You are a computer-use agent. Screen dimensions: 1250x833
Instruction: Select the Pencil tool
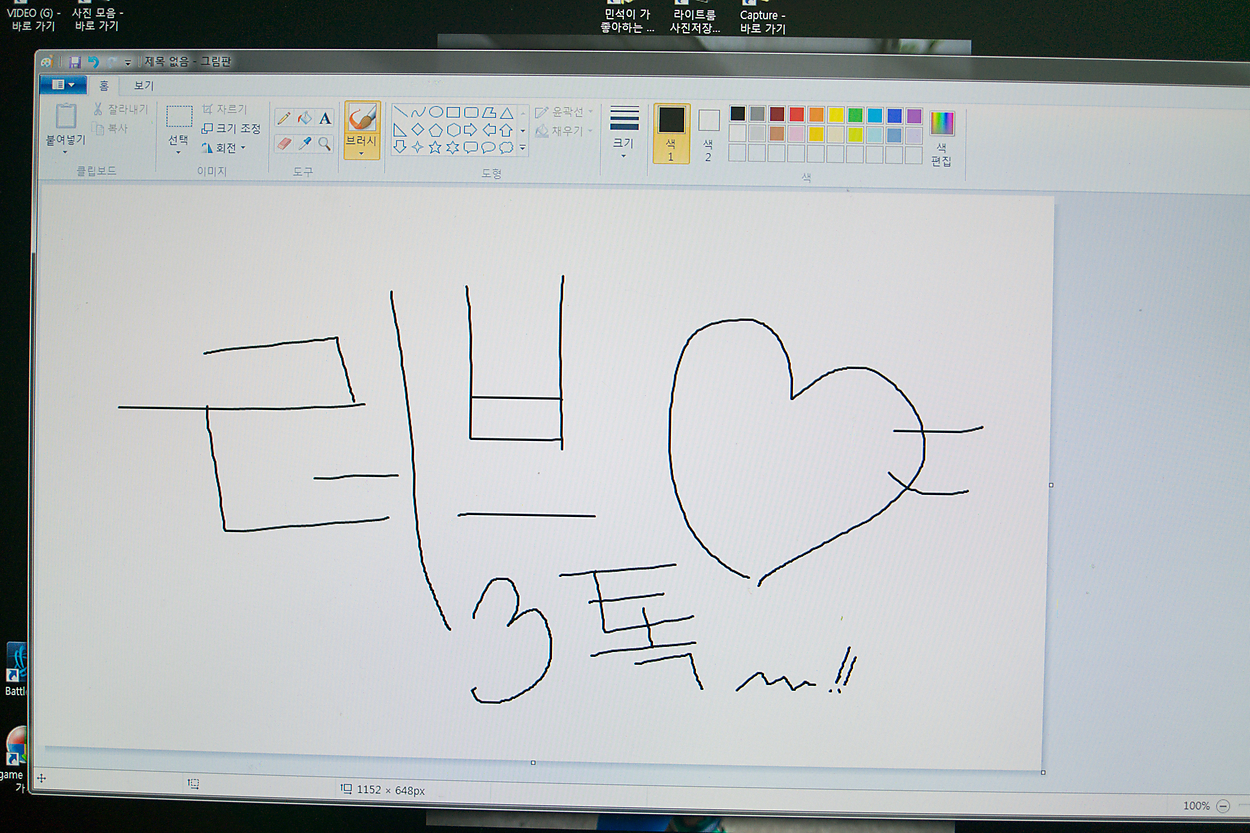[x=284, y=118]
